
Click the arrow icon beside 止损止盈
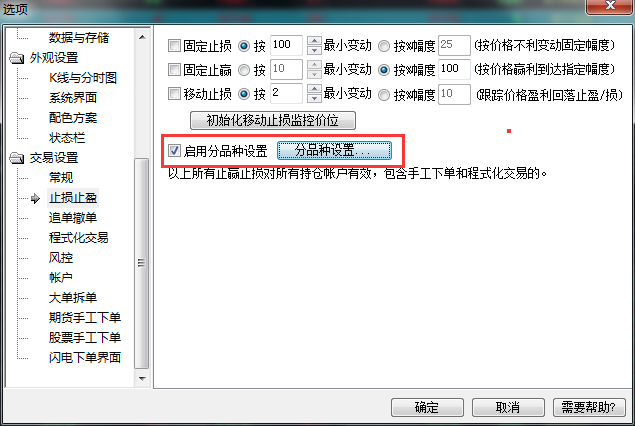36,198
